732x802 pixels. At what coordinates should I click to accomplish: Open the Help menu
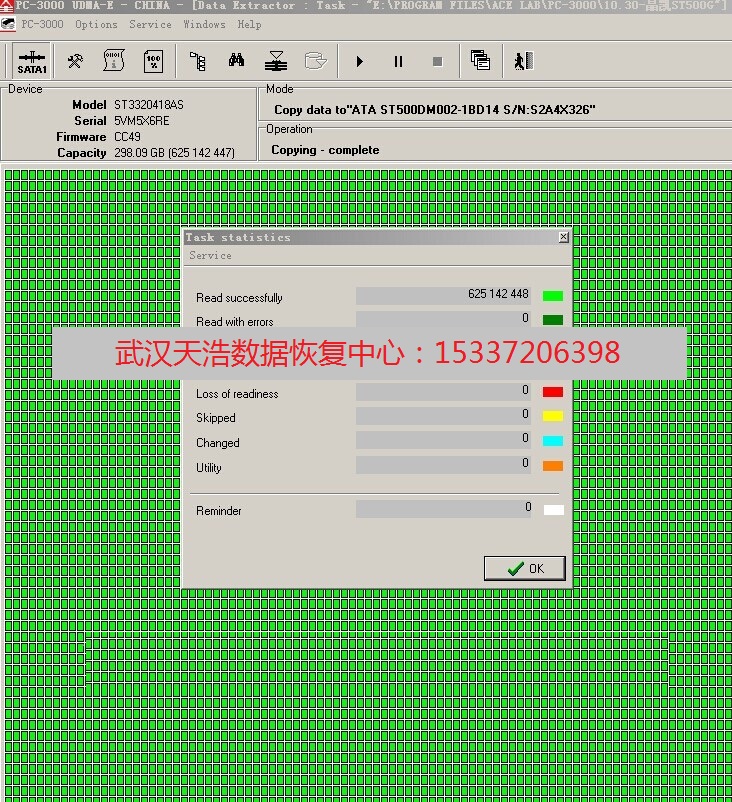coord(249,24)
